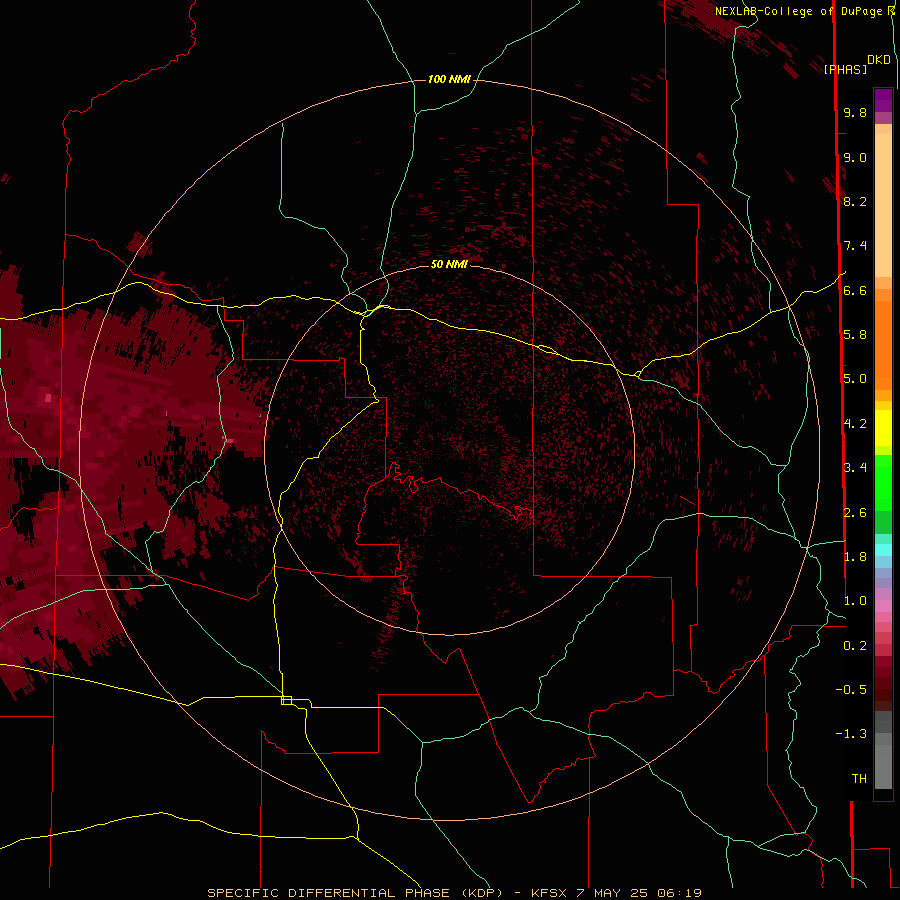This screenshot has height=900, width=900.
Task: Click the 3.4 legend value
Action: pyautogui.click(x=855, y=468)
